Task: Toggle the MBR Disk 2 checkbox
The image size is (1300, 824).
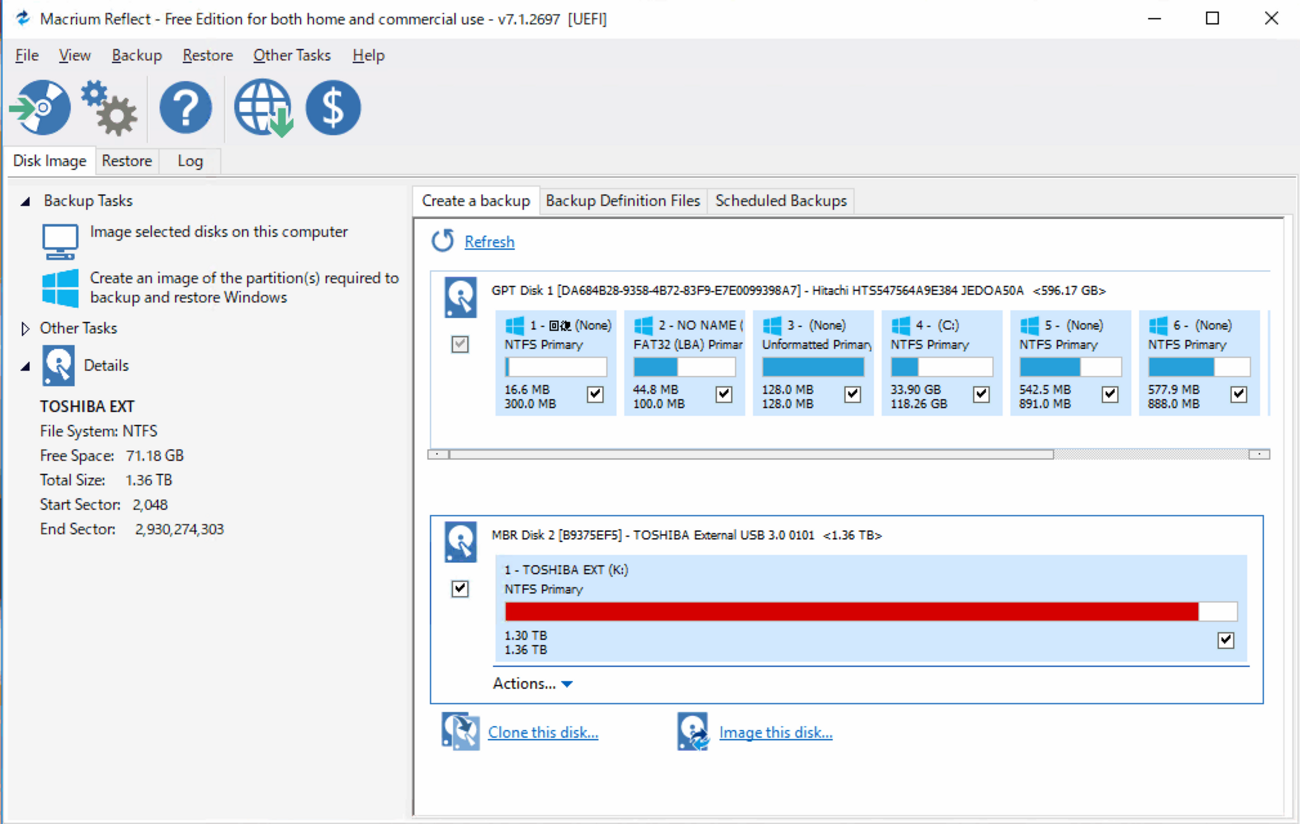Action: click(460, 588)
